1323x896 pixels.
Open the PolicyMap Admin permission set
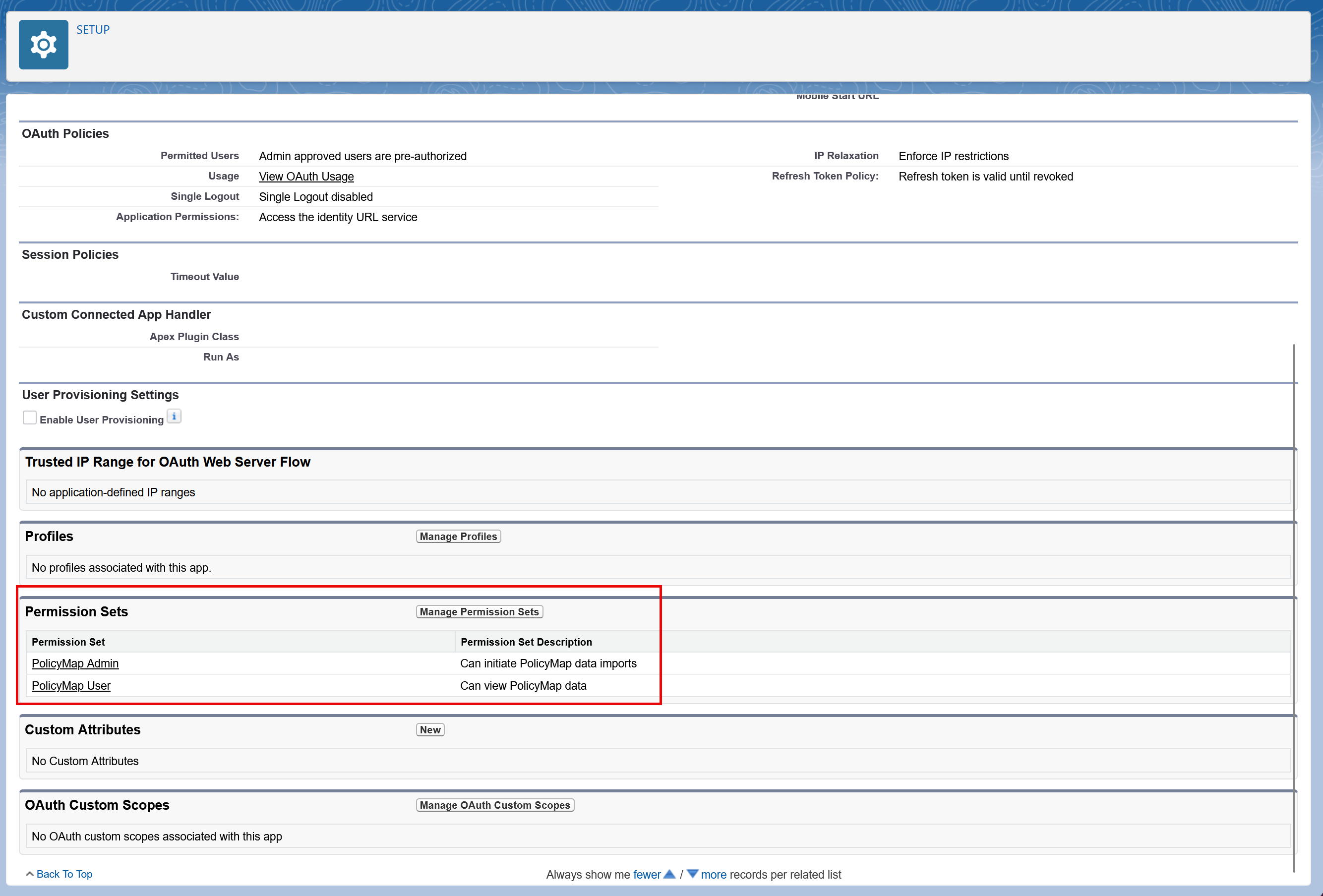(75, 663)
